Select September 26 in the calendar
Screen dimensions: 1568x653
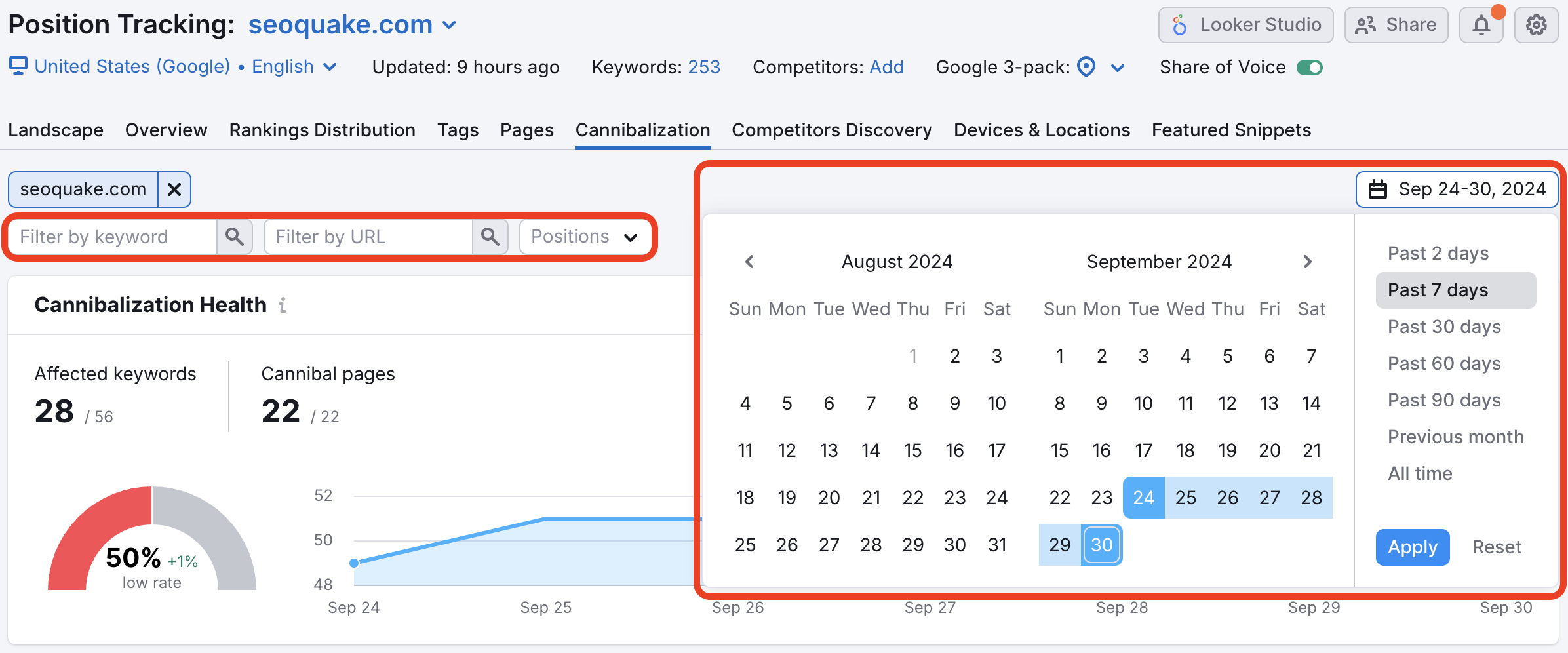point(1228,498)
